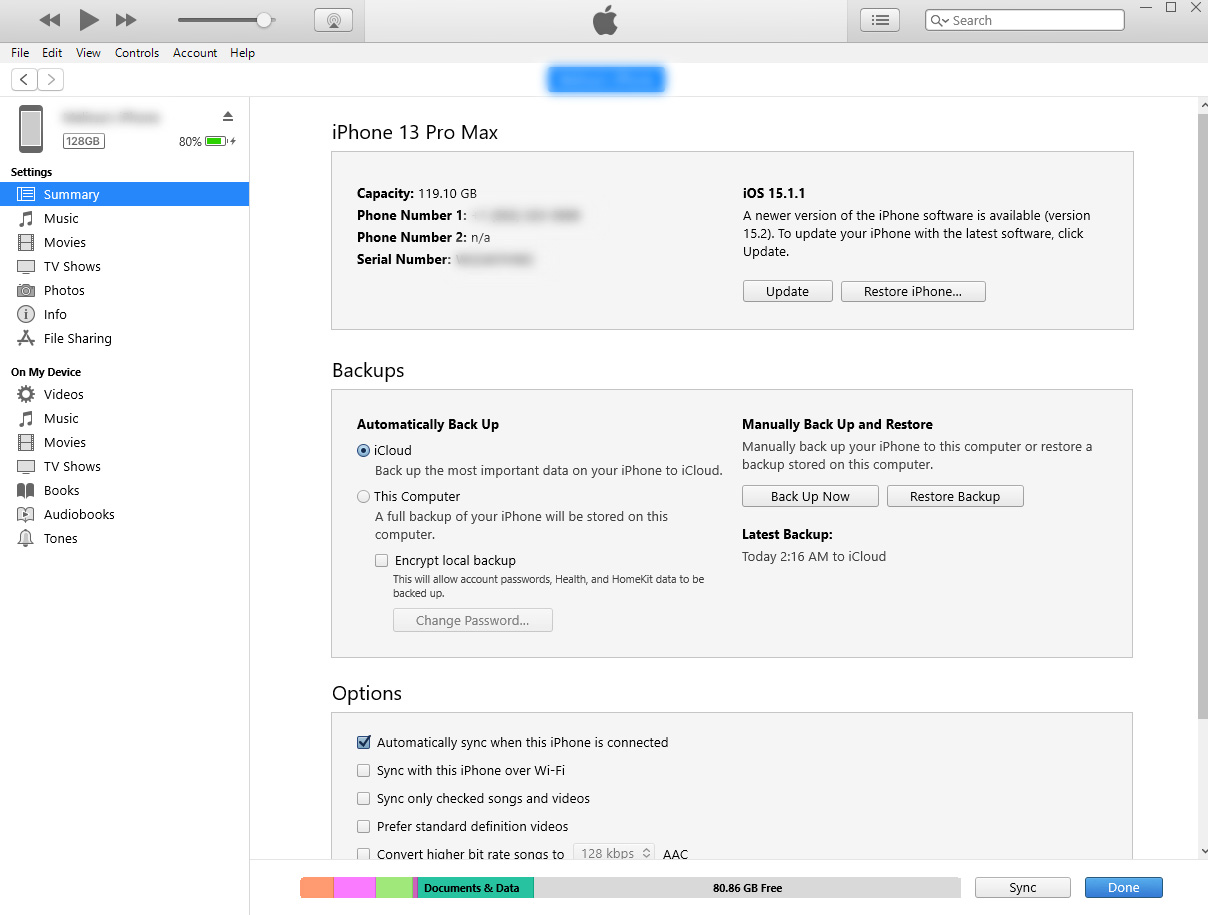The width and height of the screenshot is (1208, 915).
Task: Click the Summary list icon in sidebar
Action: point(26,195)
